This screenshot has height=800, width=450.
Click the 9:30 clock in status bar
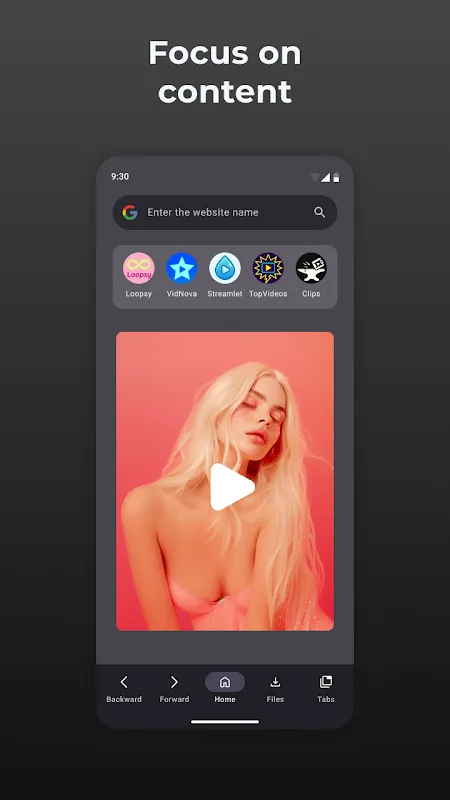point(120,177)
